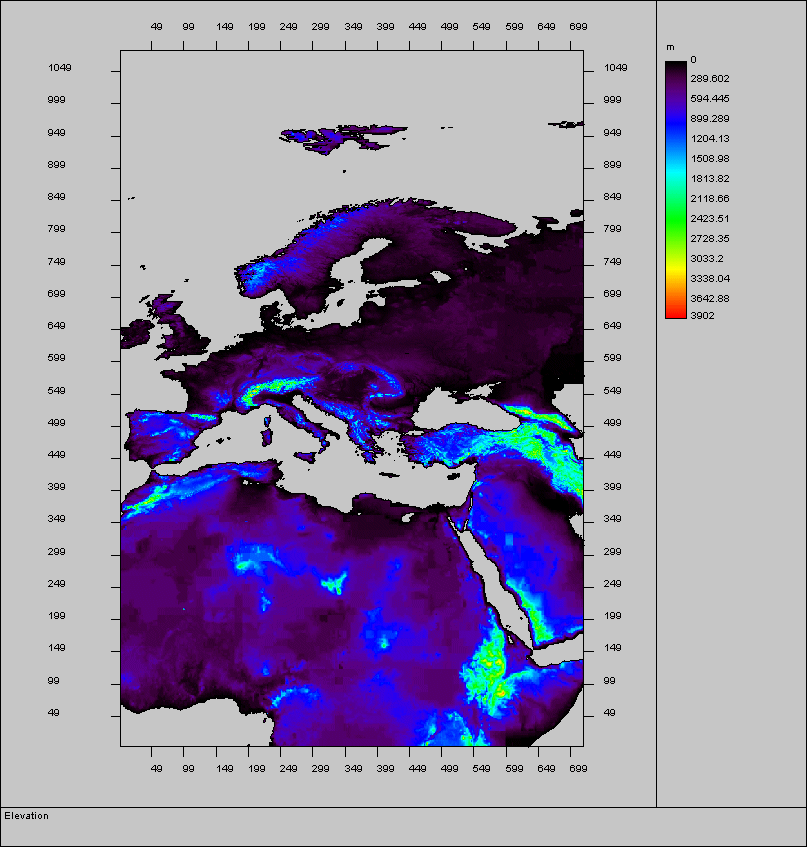Click legend value '1508.98'
The height and width of the screenshot is (847, 807).
point(710,159)
